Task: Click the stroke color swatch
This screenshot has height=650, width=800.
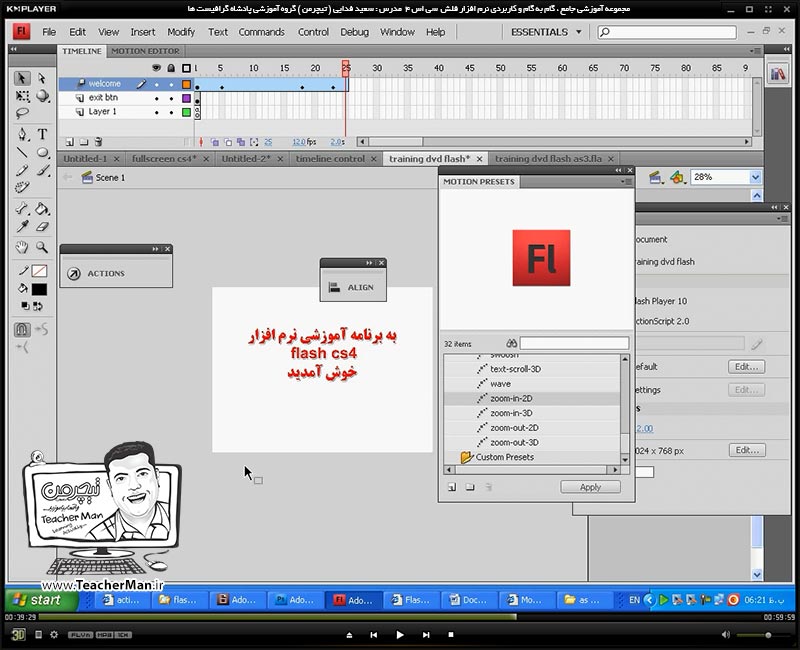Action: (39, 271)
